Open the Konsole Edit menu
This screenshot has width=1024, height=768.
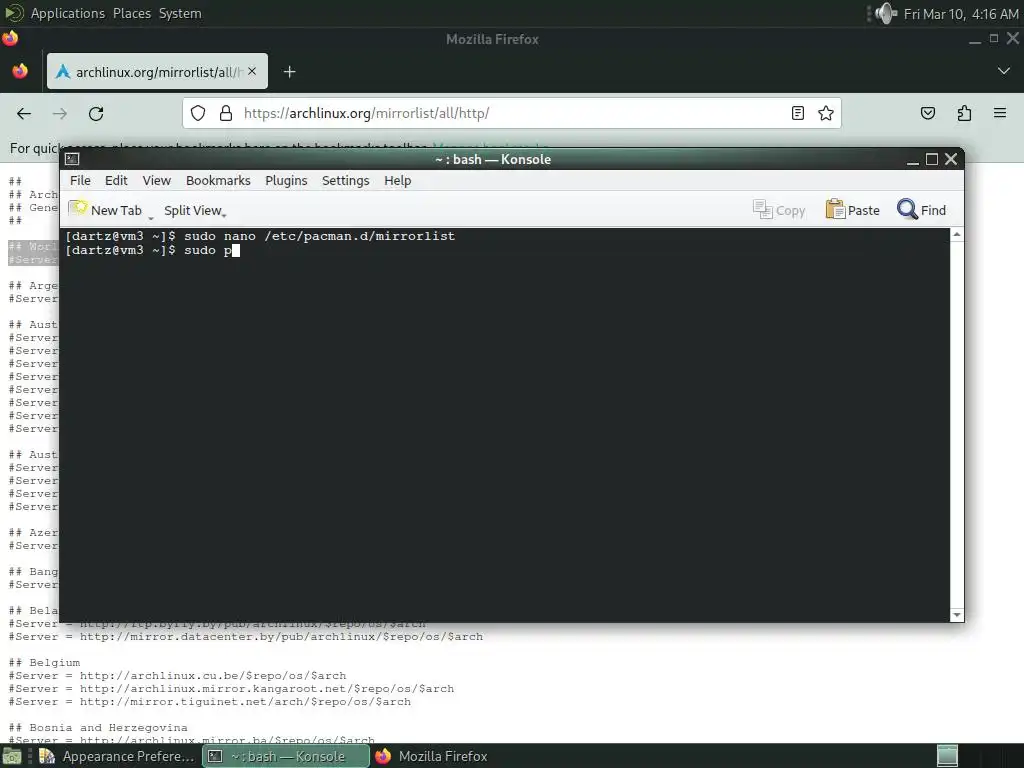tap(116, 180)
